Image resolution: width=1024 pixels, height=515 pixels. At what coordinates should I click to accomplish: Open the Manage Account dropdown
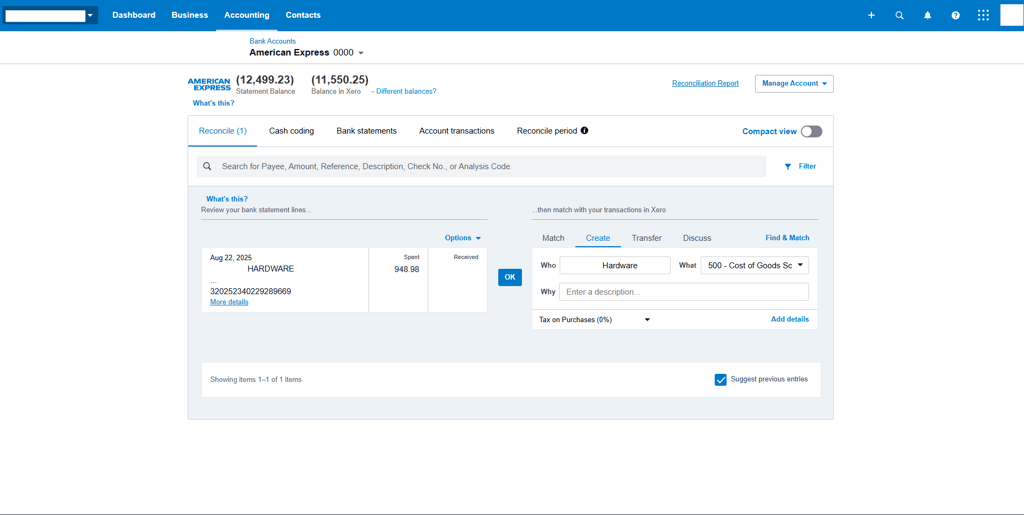click(794, 84)
